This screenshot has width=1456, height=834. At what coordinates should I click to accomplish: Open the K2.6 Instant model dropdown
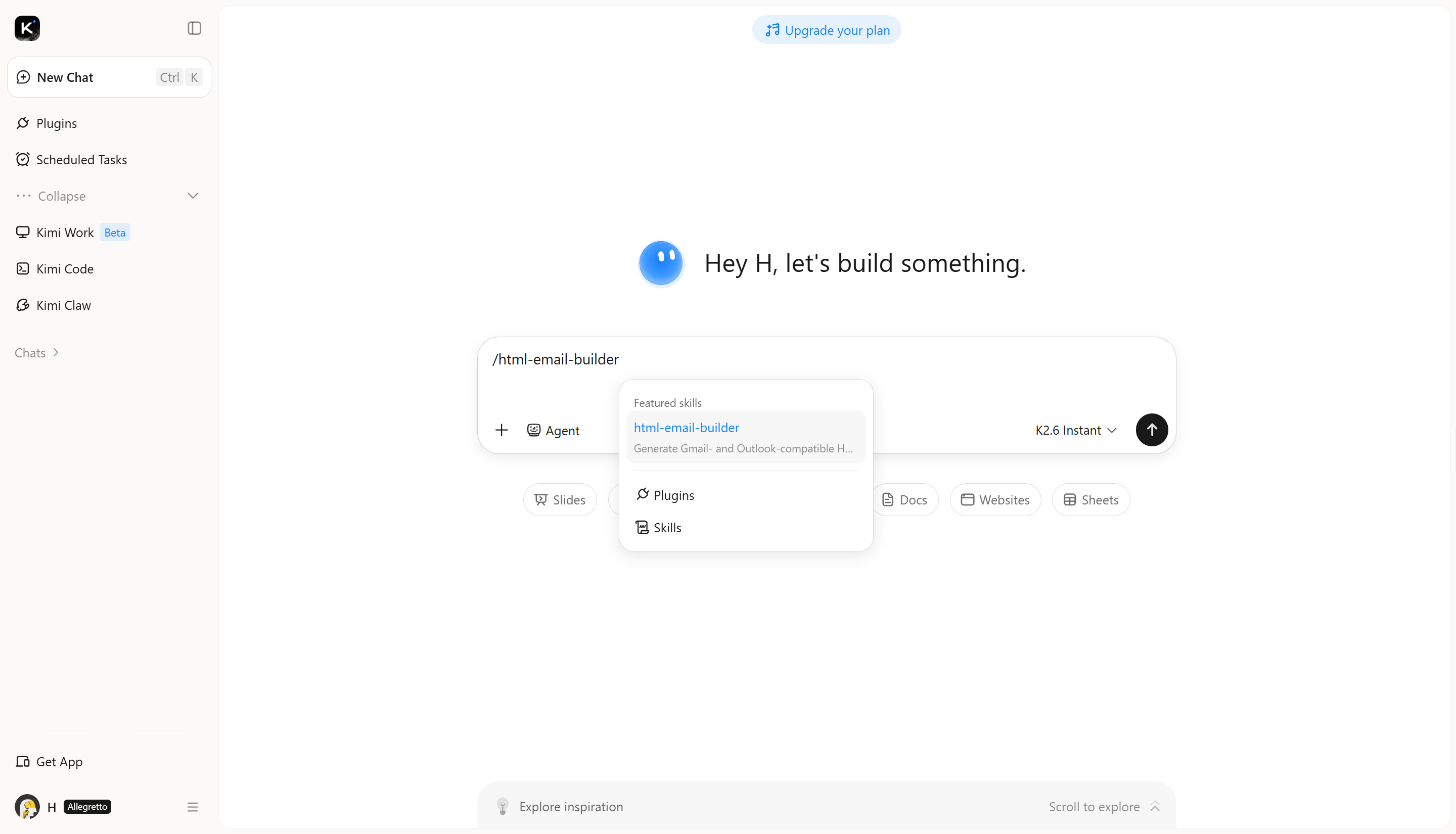pyautogui.click(x=1076, y=430)
